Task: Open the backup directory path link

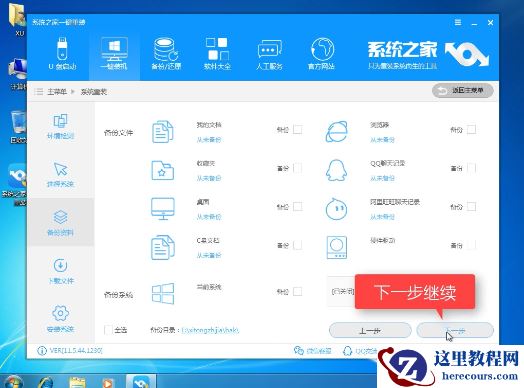Action: [210, 330]
